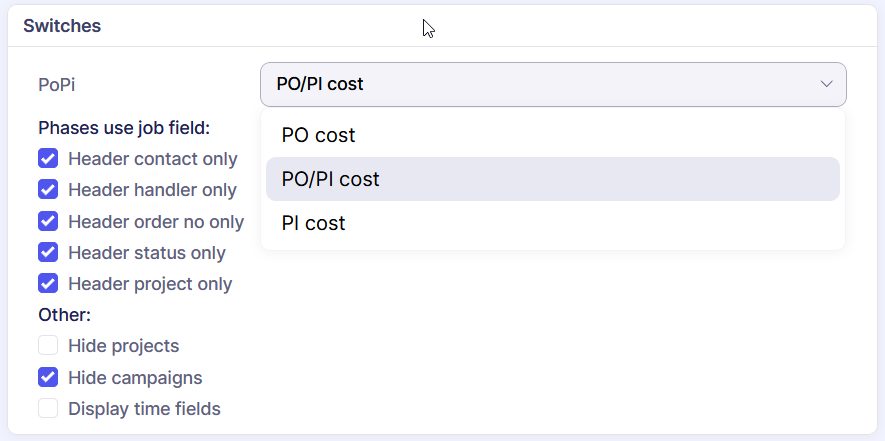
Task: Disable the 'Header order no only' checkbox
Action: [48, 221]
